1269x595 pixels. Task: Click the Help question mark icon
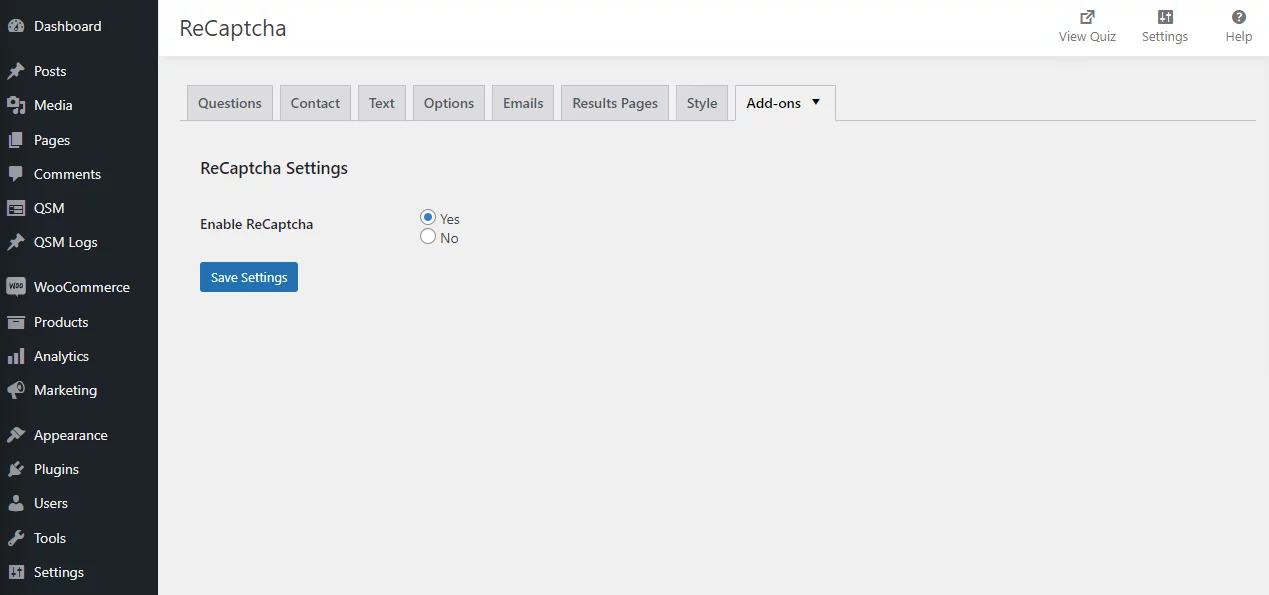tap(1239, 17)
